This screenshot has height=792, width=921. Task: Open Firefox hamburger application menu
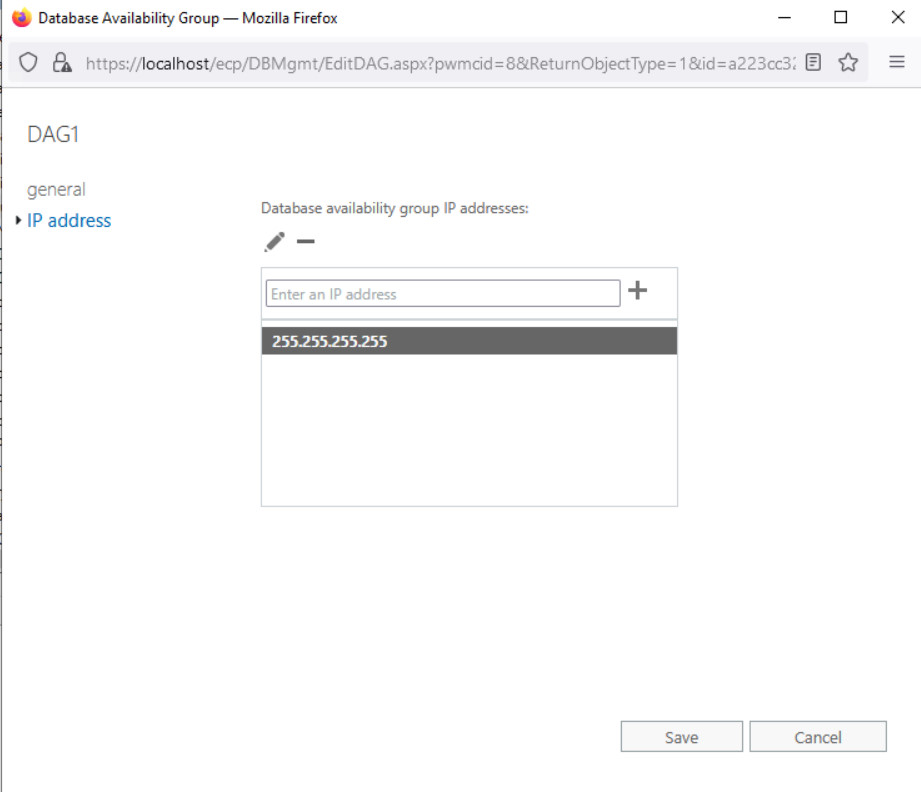pyautogui.click(x=897, y=62)
